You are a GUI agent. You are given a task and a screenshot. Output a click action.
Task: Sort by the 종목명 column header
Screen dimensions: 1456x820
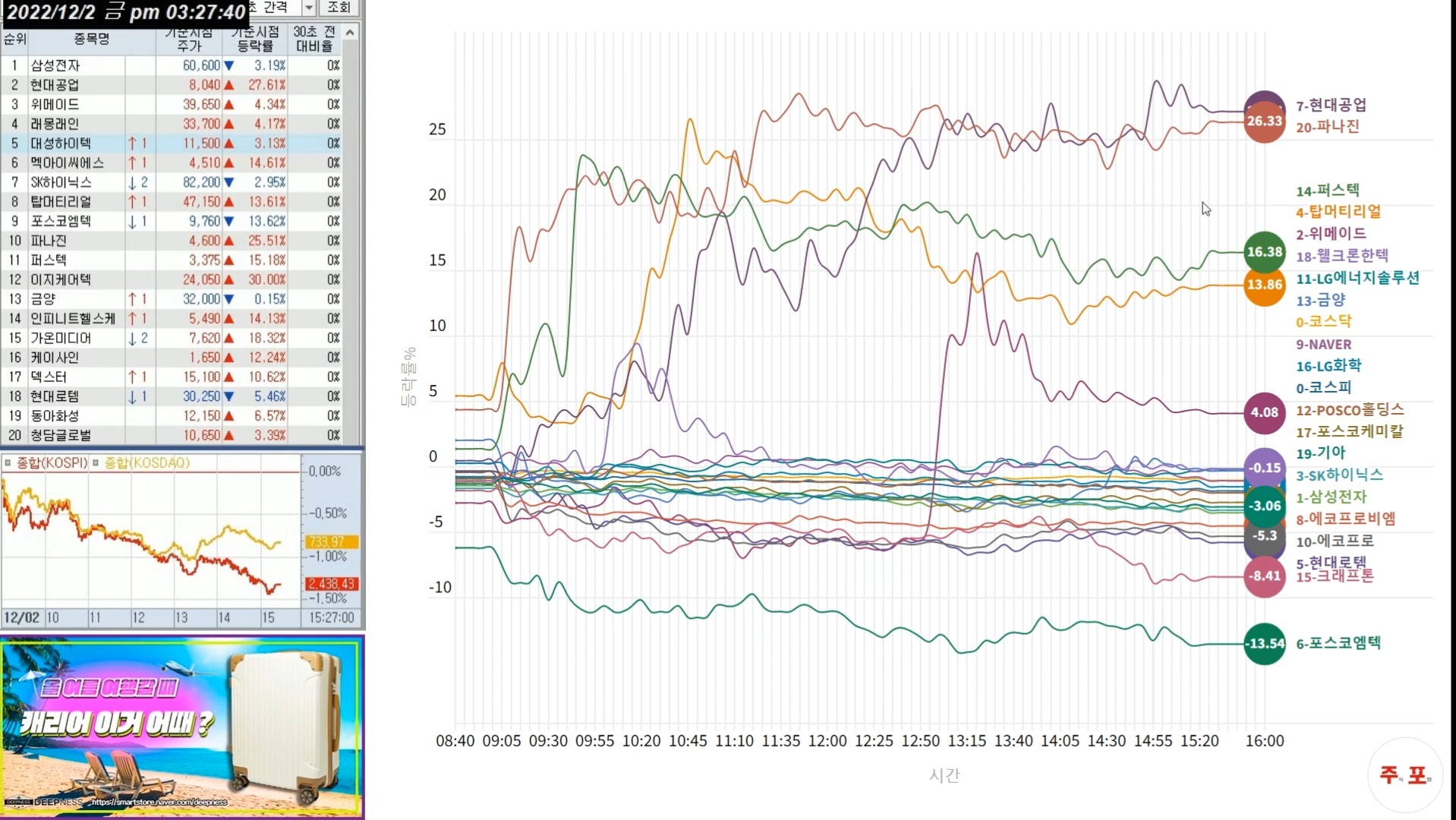[91, 39]
